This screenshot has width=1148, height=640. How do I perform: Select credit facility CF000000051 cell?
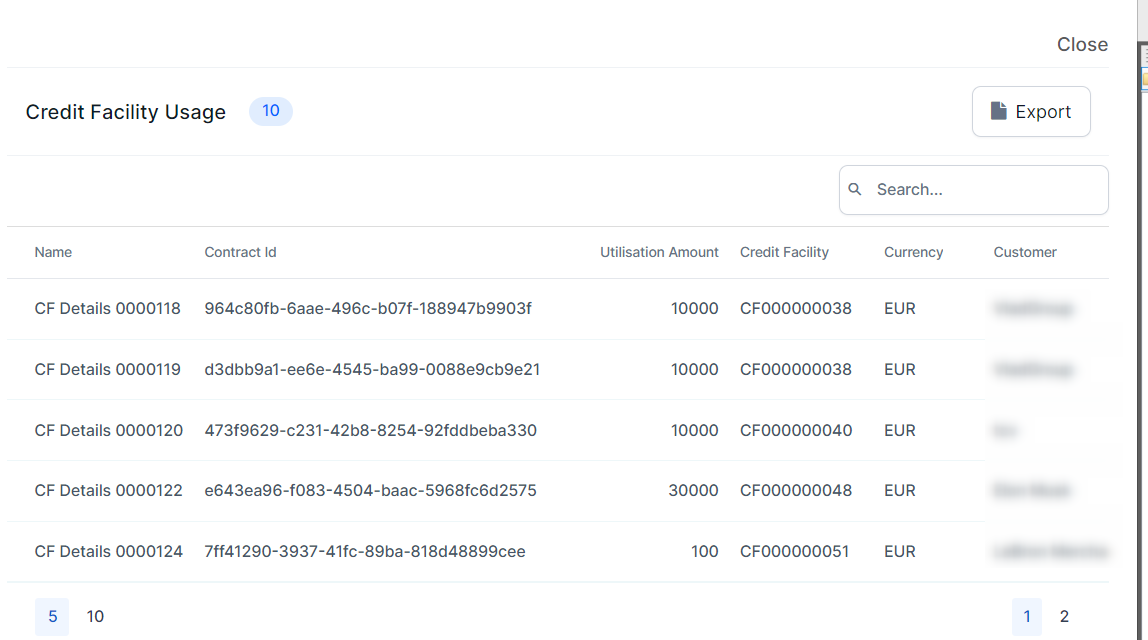pyautogui.click(x=795, y=552)
